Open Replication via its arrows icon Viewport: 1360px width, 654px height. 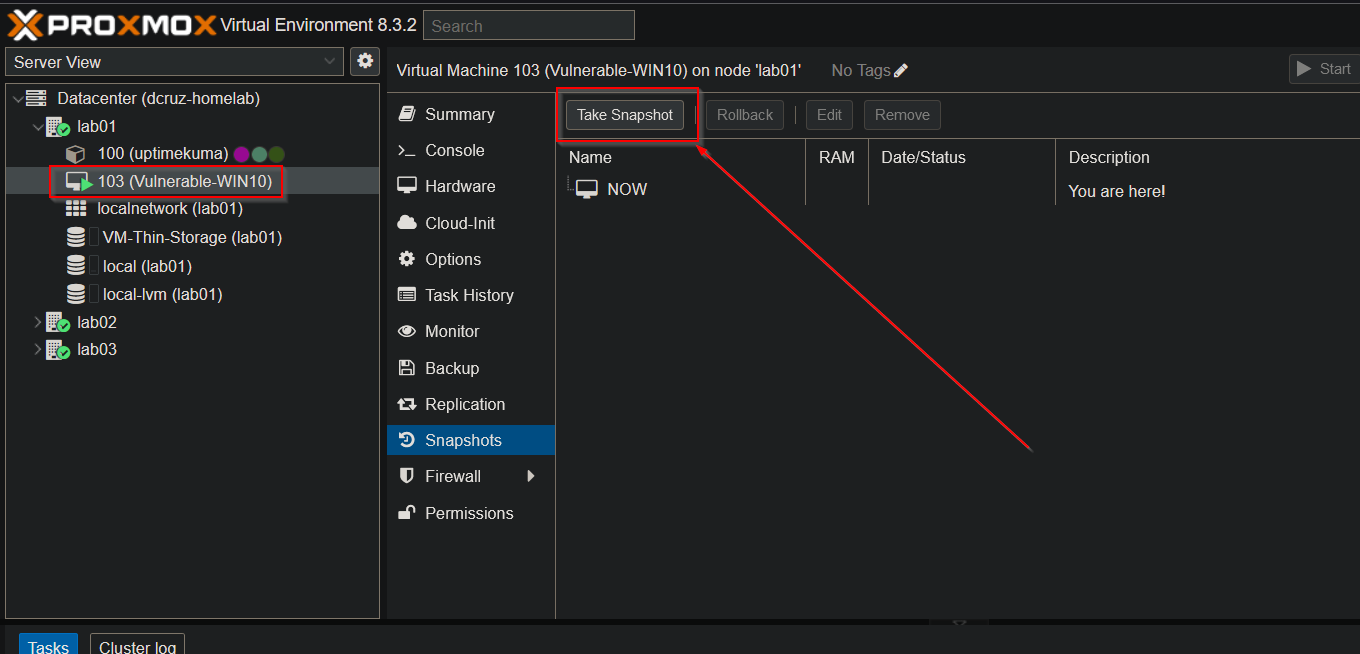click(407, 404)
